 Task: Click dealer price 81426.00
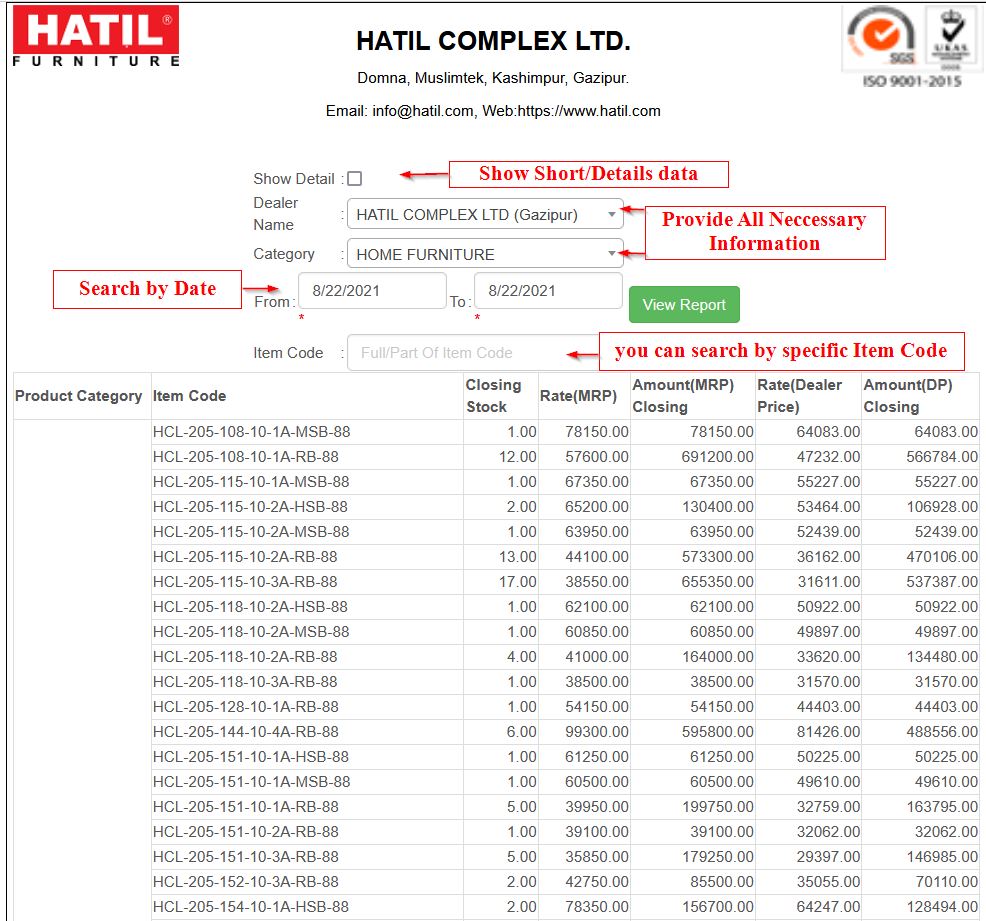pos(828,732)
